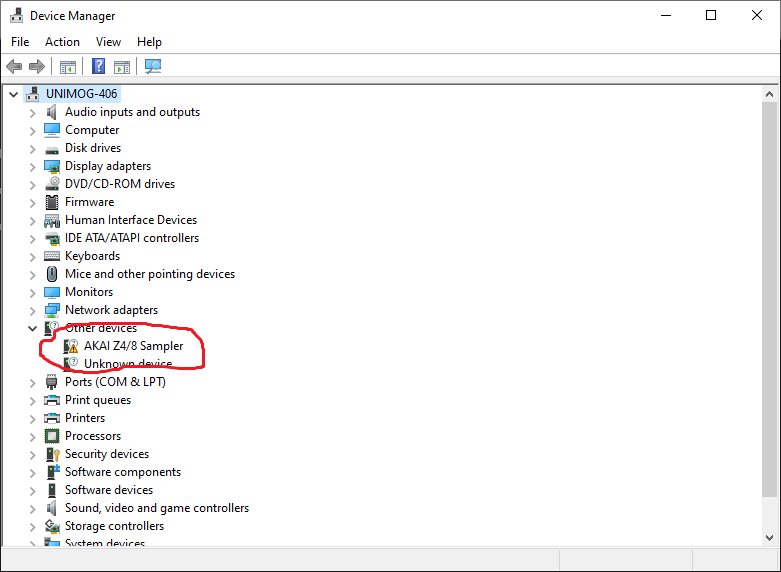Select the Network adapters label
Screen dimensions: 781x572
(112, 310)
